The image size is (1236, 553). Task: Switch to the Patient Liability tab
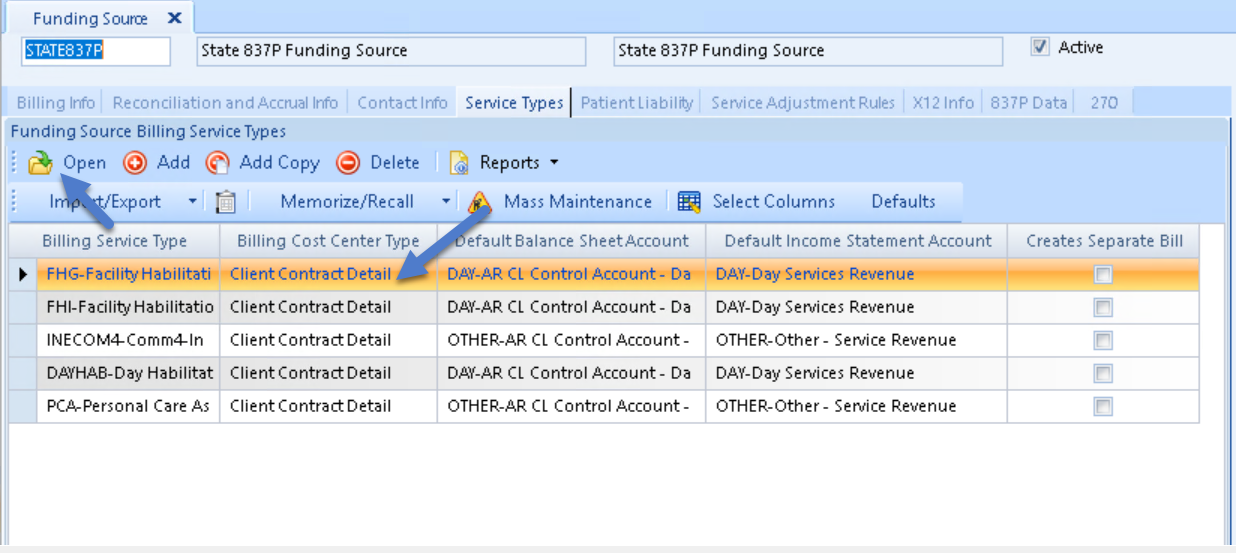click(636, 103)
